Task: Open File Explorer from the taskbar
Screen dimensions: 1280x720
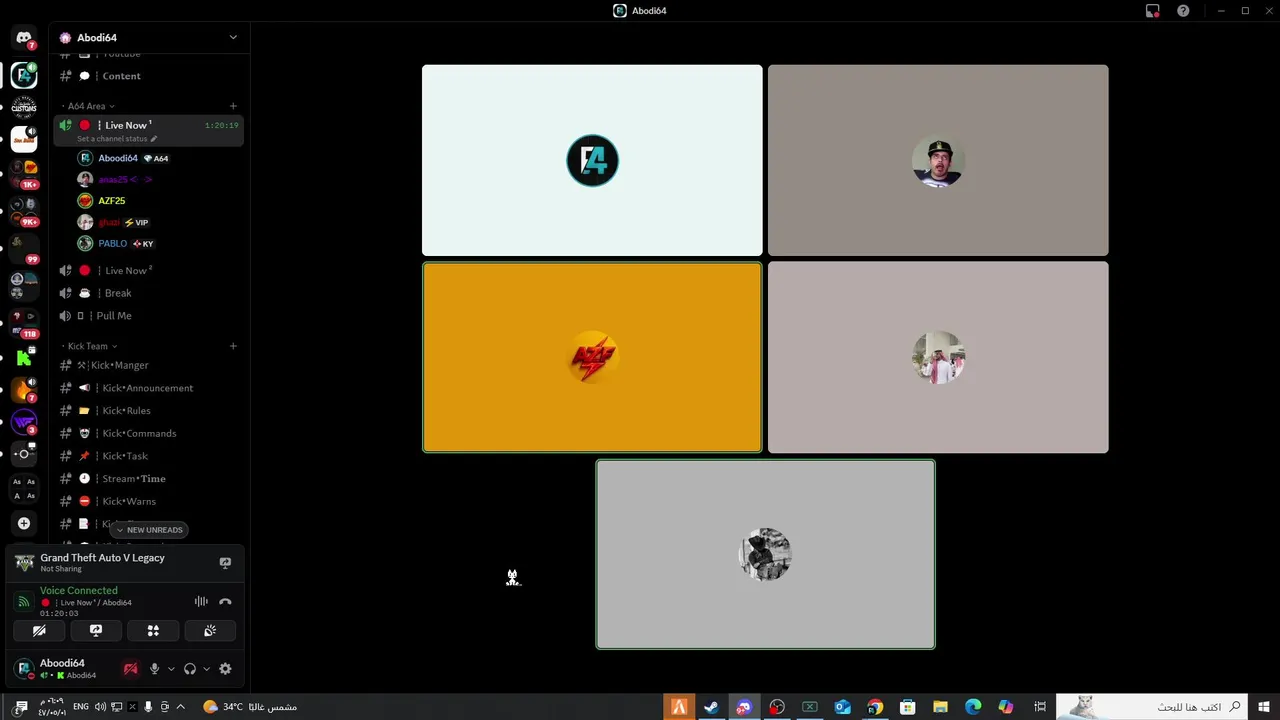Action: coord(940,707)
